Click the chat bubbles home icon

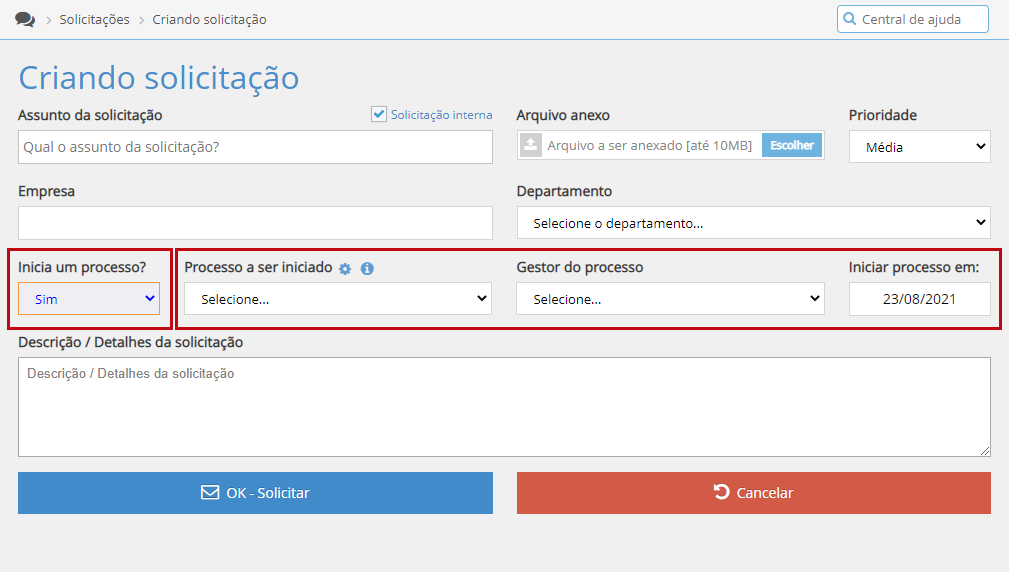click(25, 19)
